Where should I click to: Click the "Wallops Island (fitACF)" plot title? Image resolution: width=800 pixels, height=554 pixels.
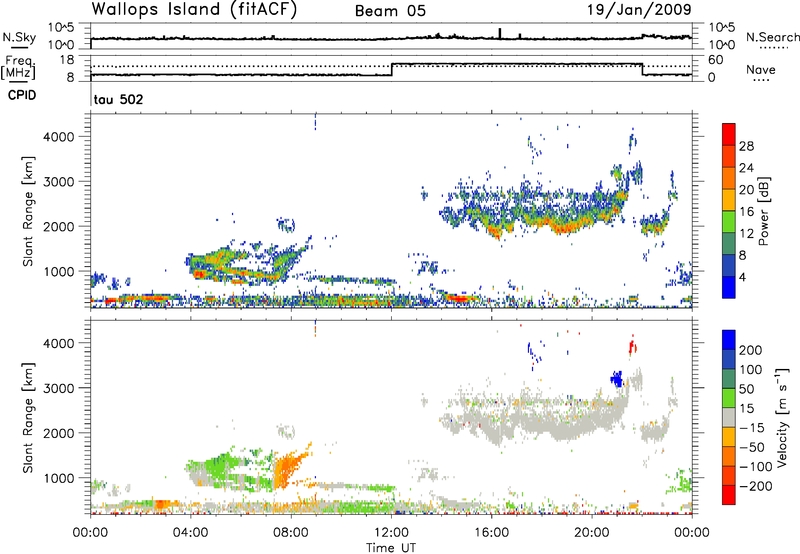tap(194, 10)
